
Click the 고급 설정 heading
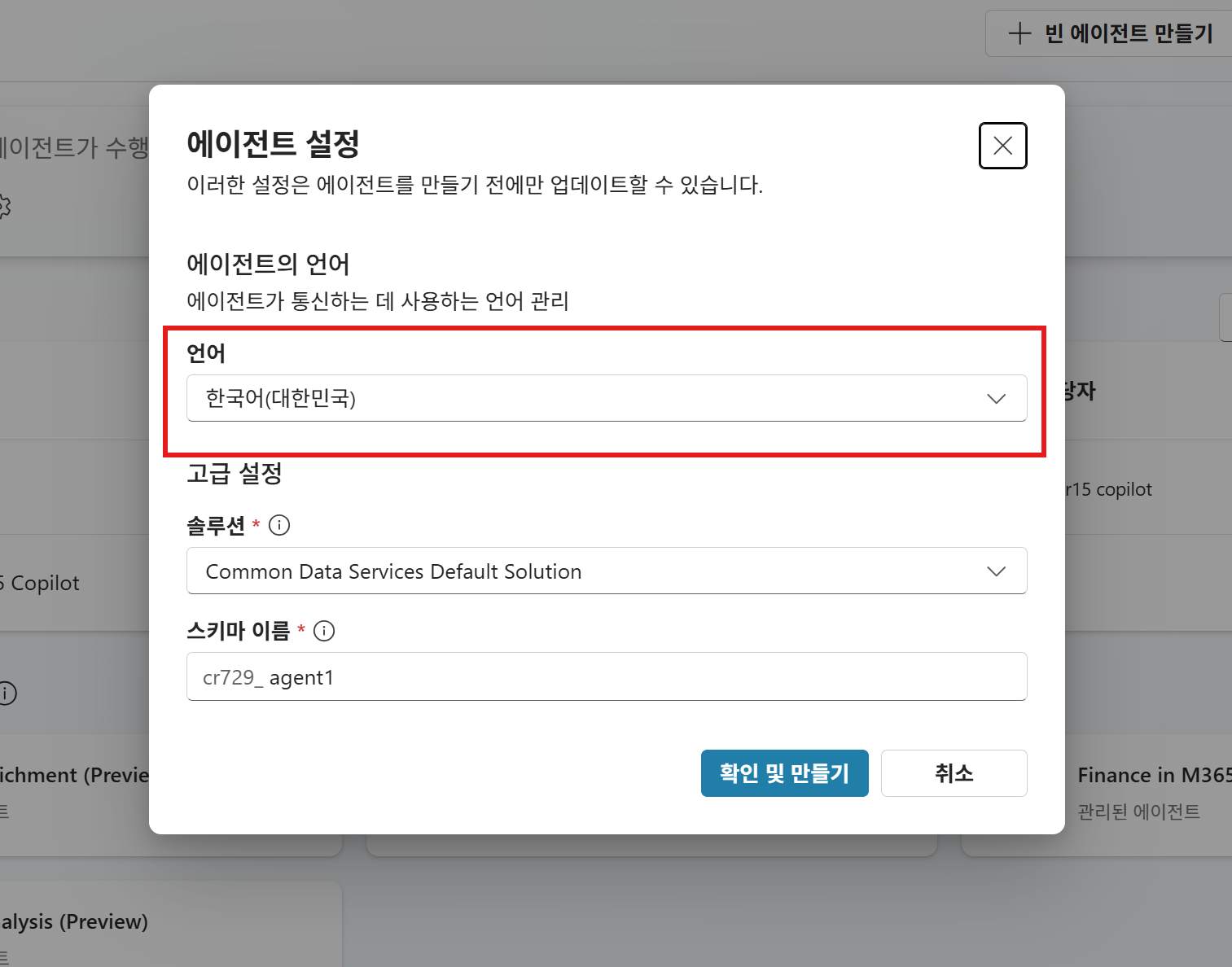coord(235,473)
